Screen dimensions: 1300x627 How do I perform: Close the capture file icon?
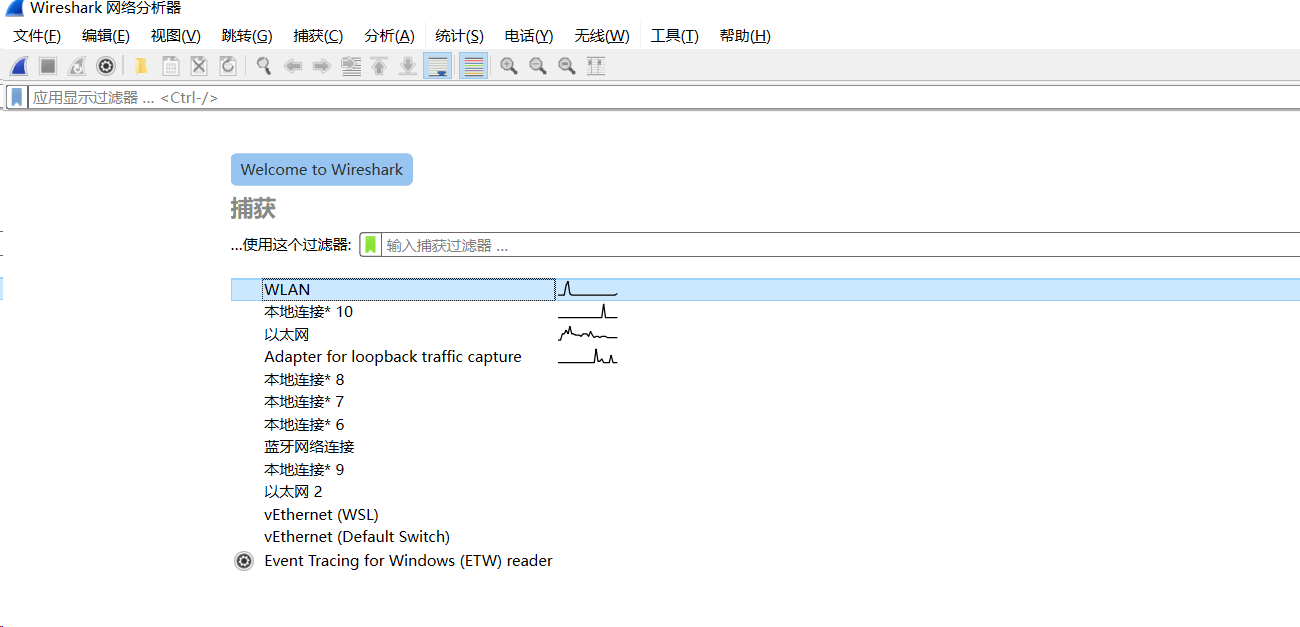[x=199, y=66]
